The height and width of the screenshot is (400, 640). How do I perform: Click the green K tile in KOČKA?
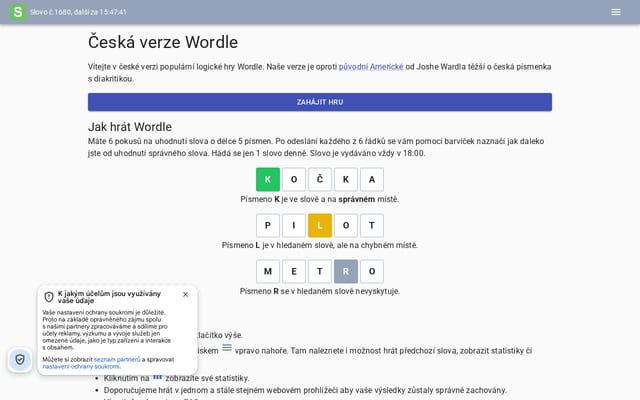268,179
